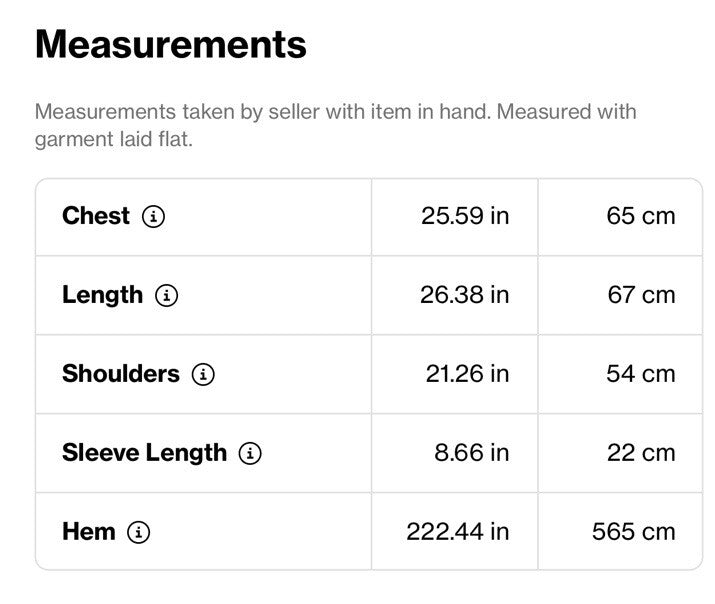The height and width of the screenshot is (604, 715).
Task: Click the 67 cm length value
Action: tap(642, 295)
